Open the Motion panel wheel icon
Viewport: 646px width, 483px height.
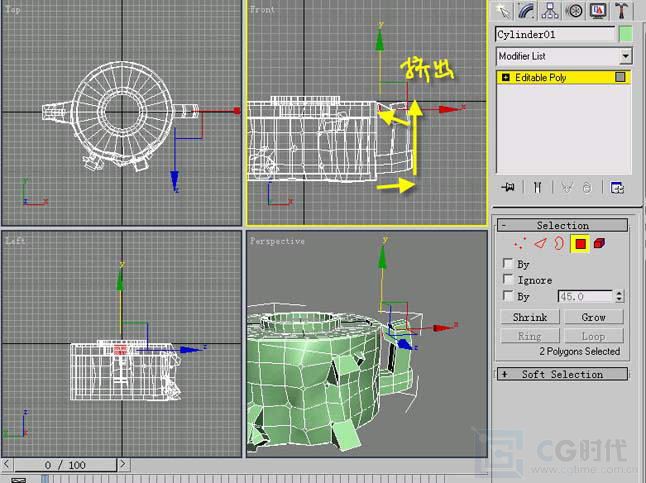(x=574, y=10)
